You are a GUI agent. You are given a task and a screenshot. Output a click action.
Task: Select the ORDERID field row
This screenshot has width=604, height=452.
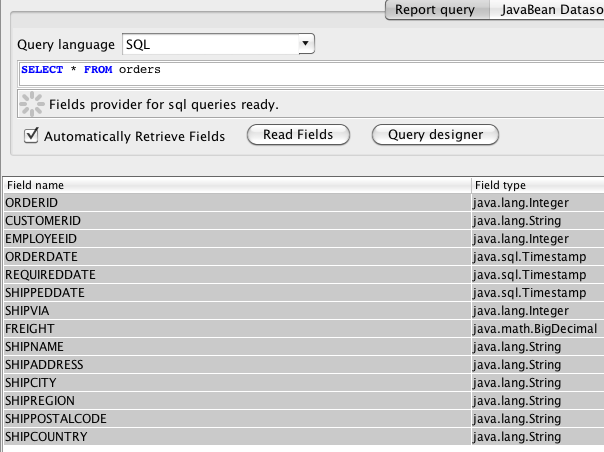[x=236, y=203]
